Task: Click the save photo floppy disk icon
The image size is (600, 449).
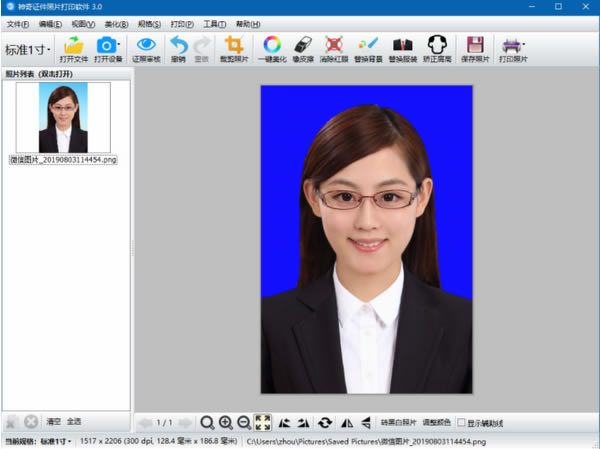Action: click(x=475, y=46)
